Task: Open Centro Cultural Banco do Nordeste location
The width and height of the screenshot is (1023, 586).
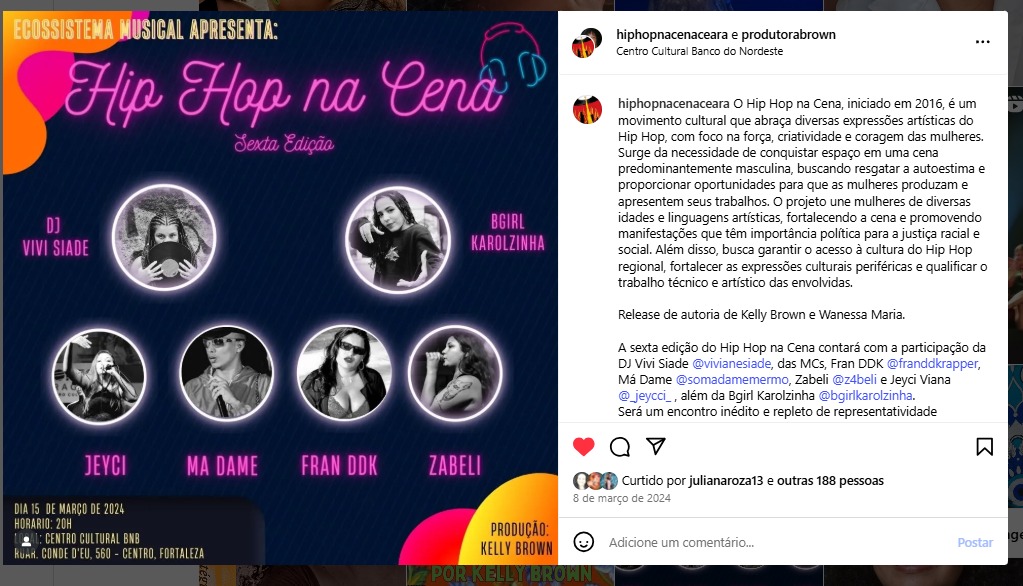Action: point(699,52)
